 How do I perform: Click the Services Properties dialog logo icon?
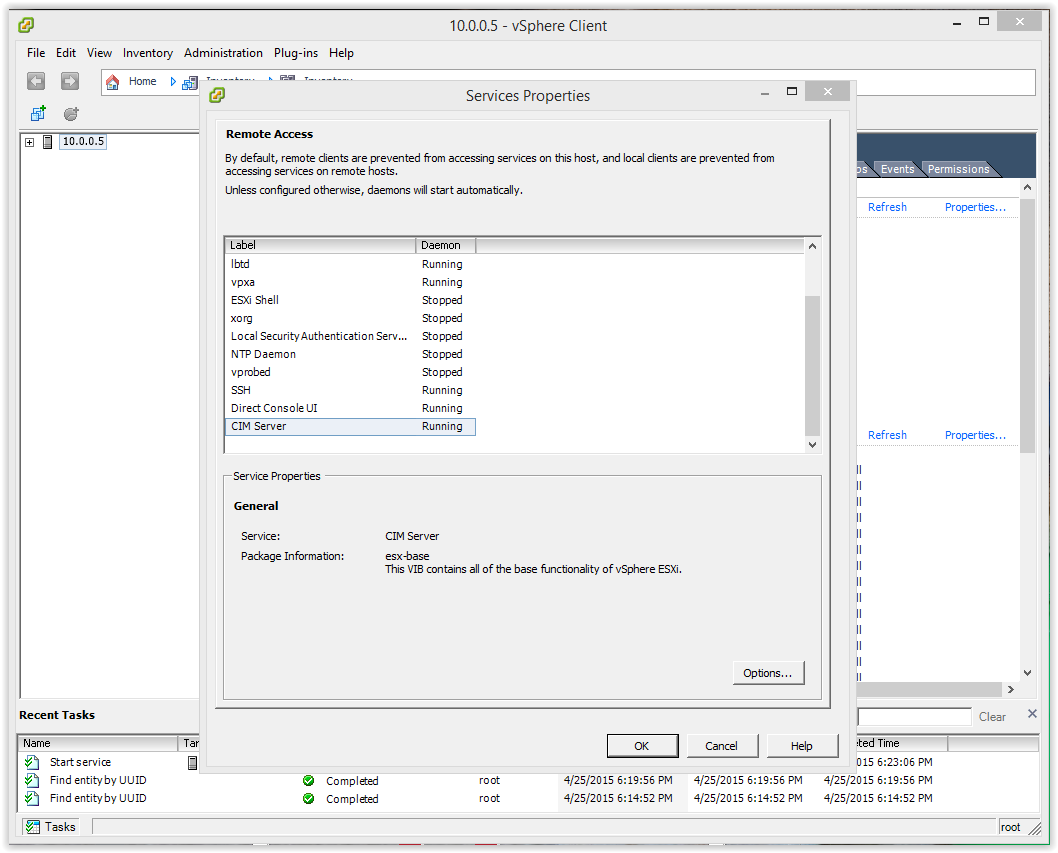click(217, 95)
